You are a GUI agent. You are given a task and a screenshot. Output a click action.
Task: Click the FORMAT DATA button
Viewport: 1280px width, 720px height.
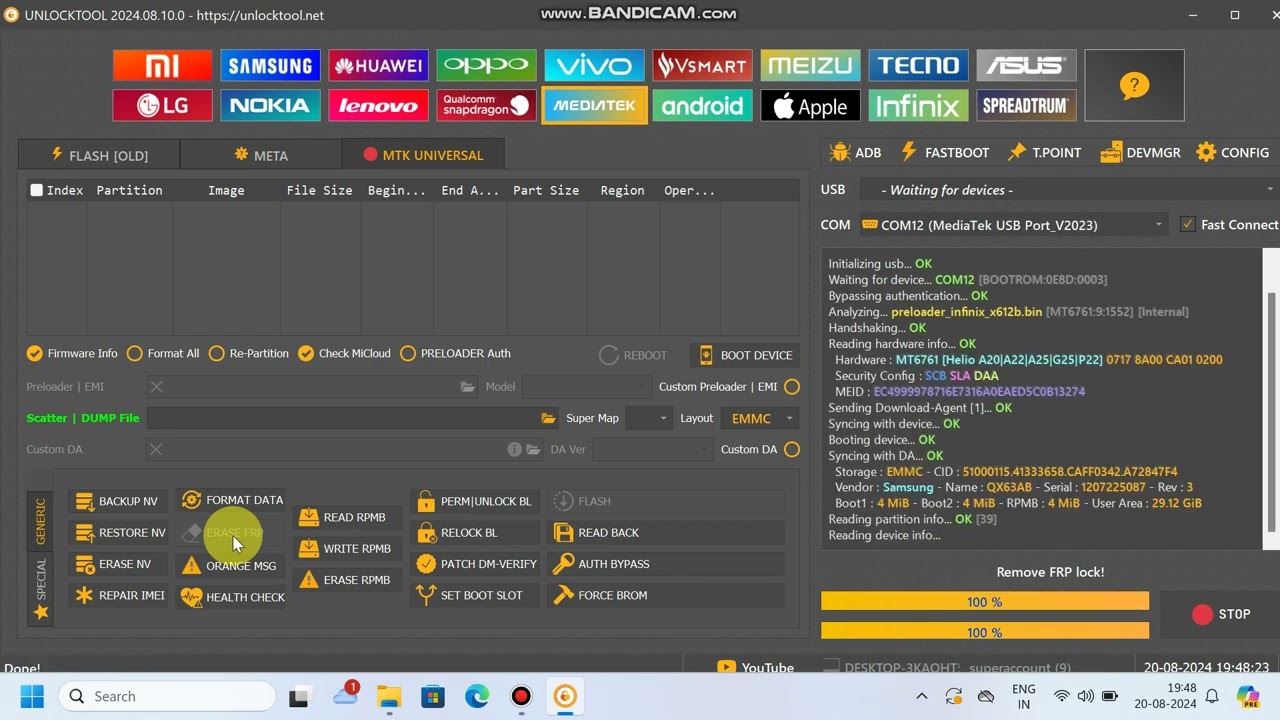pyautogui.click(x=233, y=500)
